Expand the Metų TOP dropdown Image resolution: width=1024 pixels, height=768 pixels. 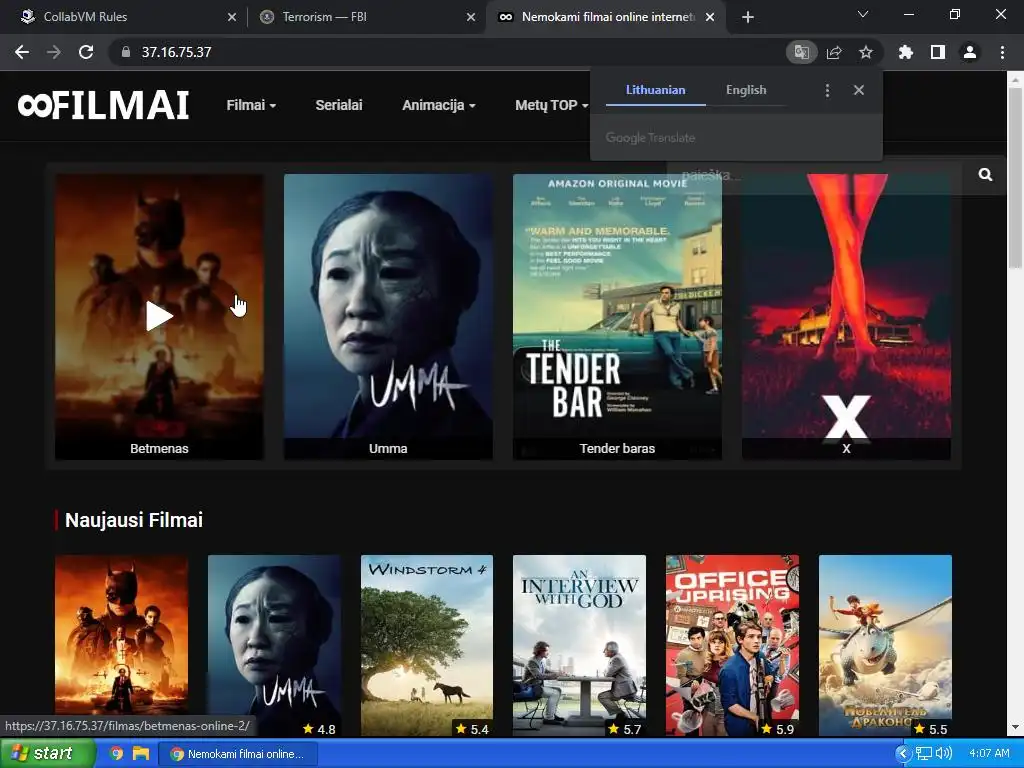[551, 105]
